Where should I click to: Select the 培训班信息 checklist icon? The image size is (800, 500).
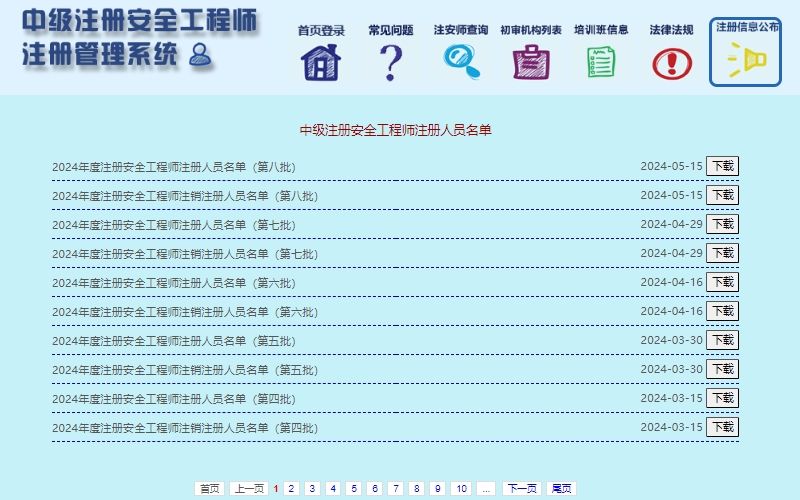[601, 62]
